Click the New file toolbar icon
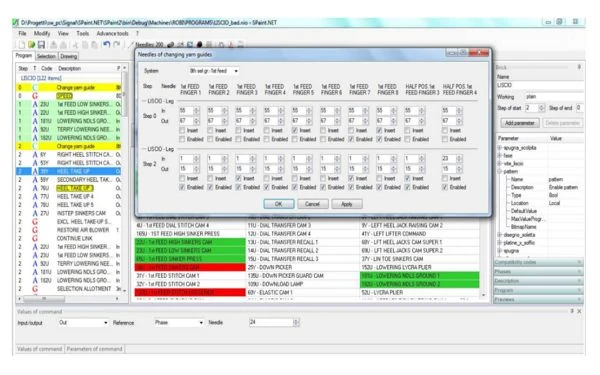The width and height of the screenshot is (600, 375). point(22,44)
